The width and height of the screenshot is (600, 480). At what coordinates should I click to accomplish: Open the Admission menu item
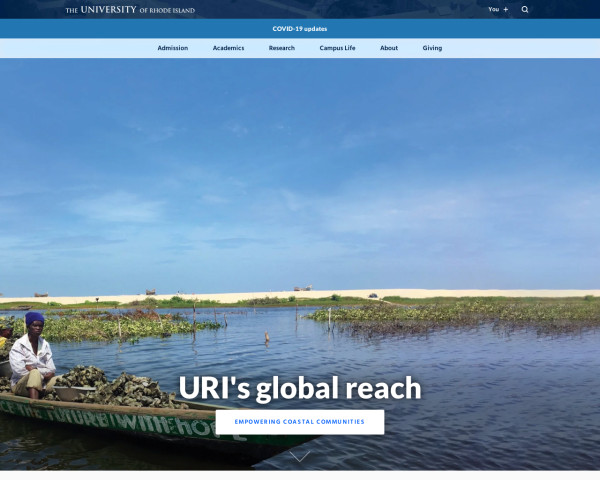[172, 48]
